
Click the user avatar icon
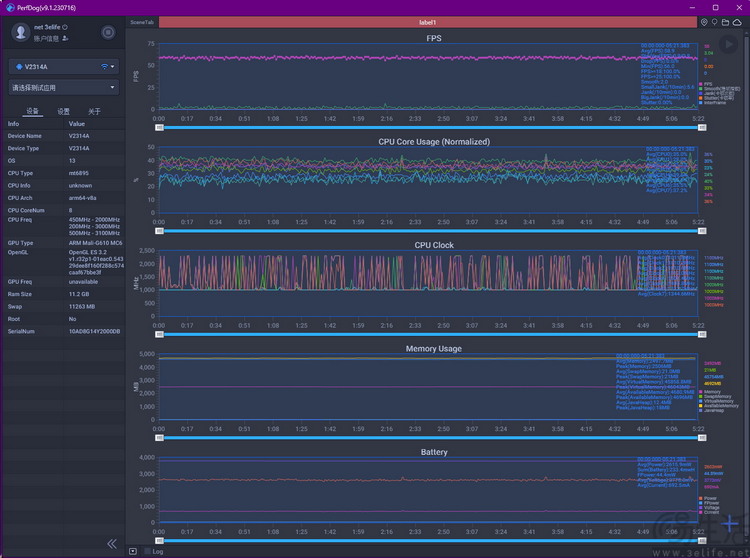[x=21, y=32]
